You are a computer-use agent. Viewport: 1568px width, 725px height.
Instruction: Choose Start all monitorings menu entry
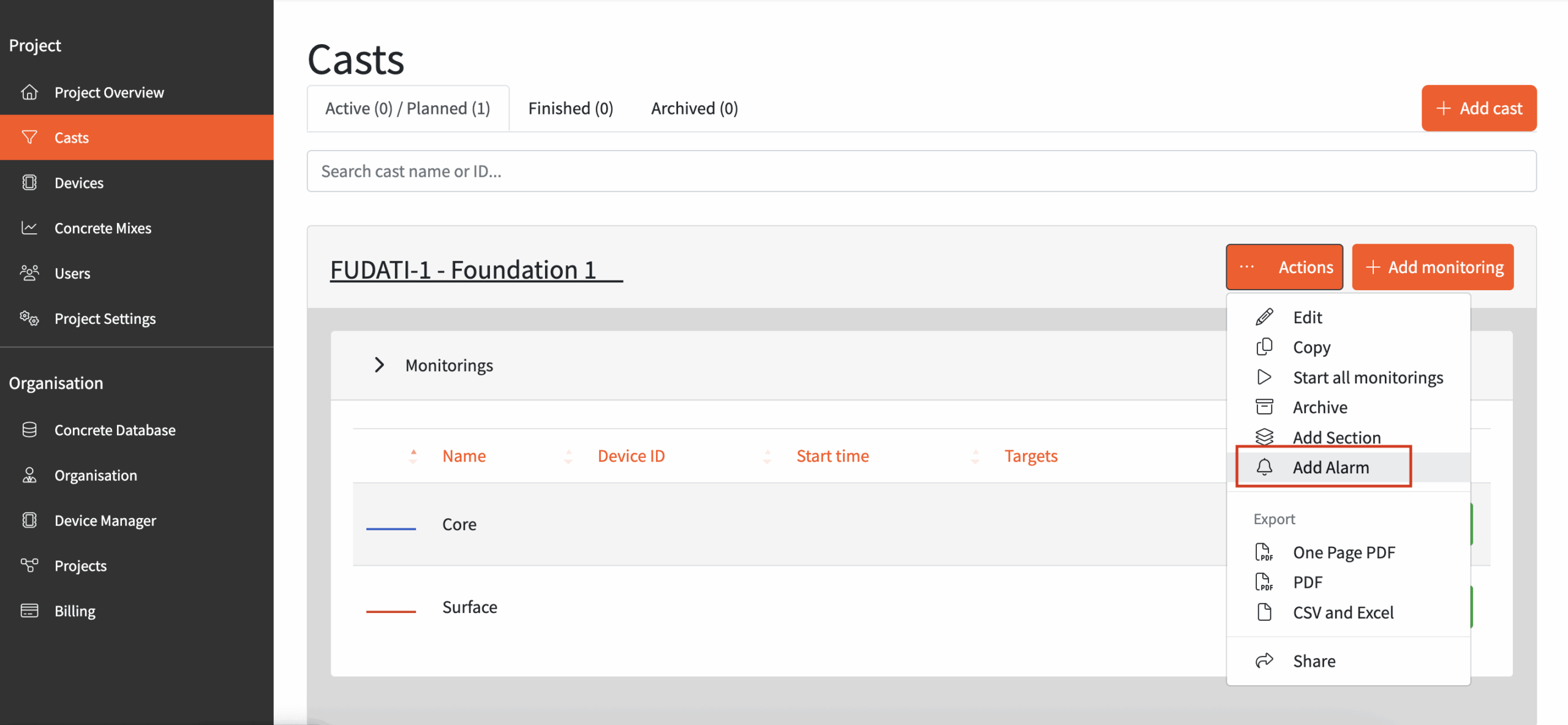pyautogui.click(x=1367, y=377)
